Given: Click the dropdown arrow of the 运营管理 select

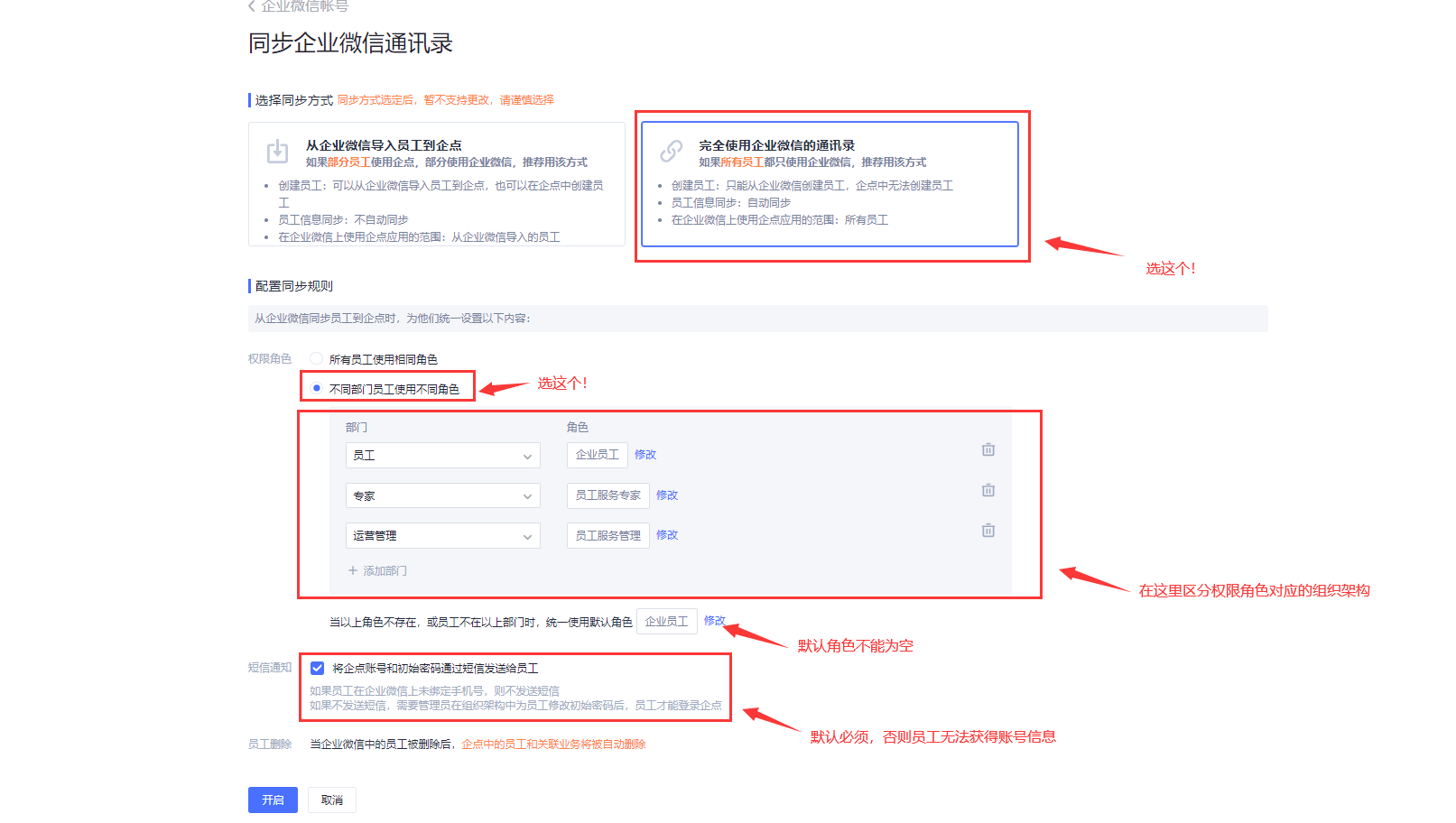Looking at the screenshot, I should [527, 537].
